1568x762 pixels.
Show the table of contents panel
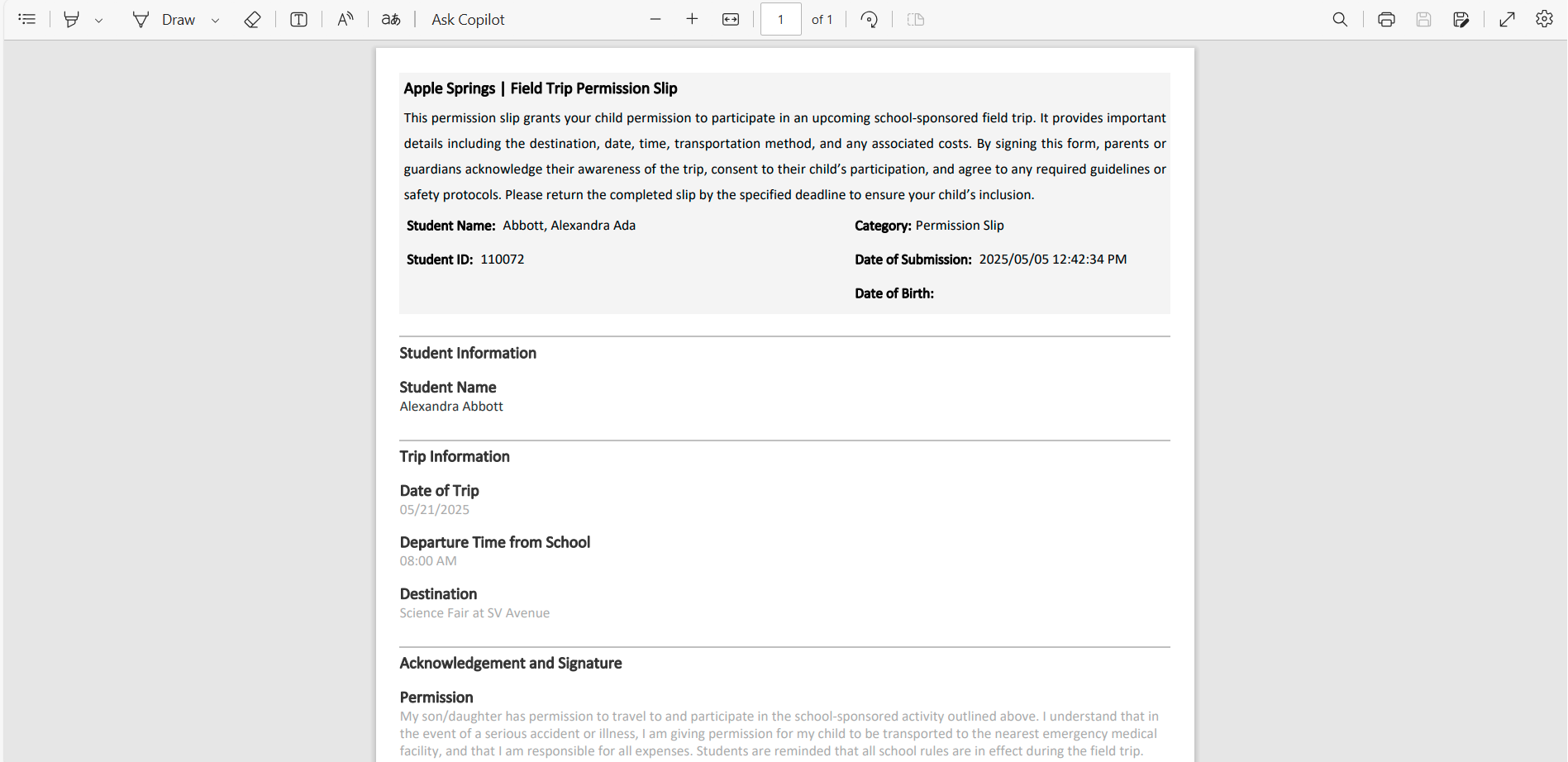click(27, 19)
